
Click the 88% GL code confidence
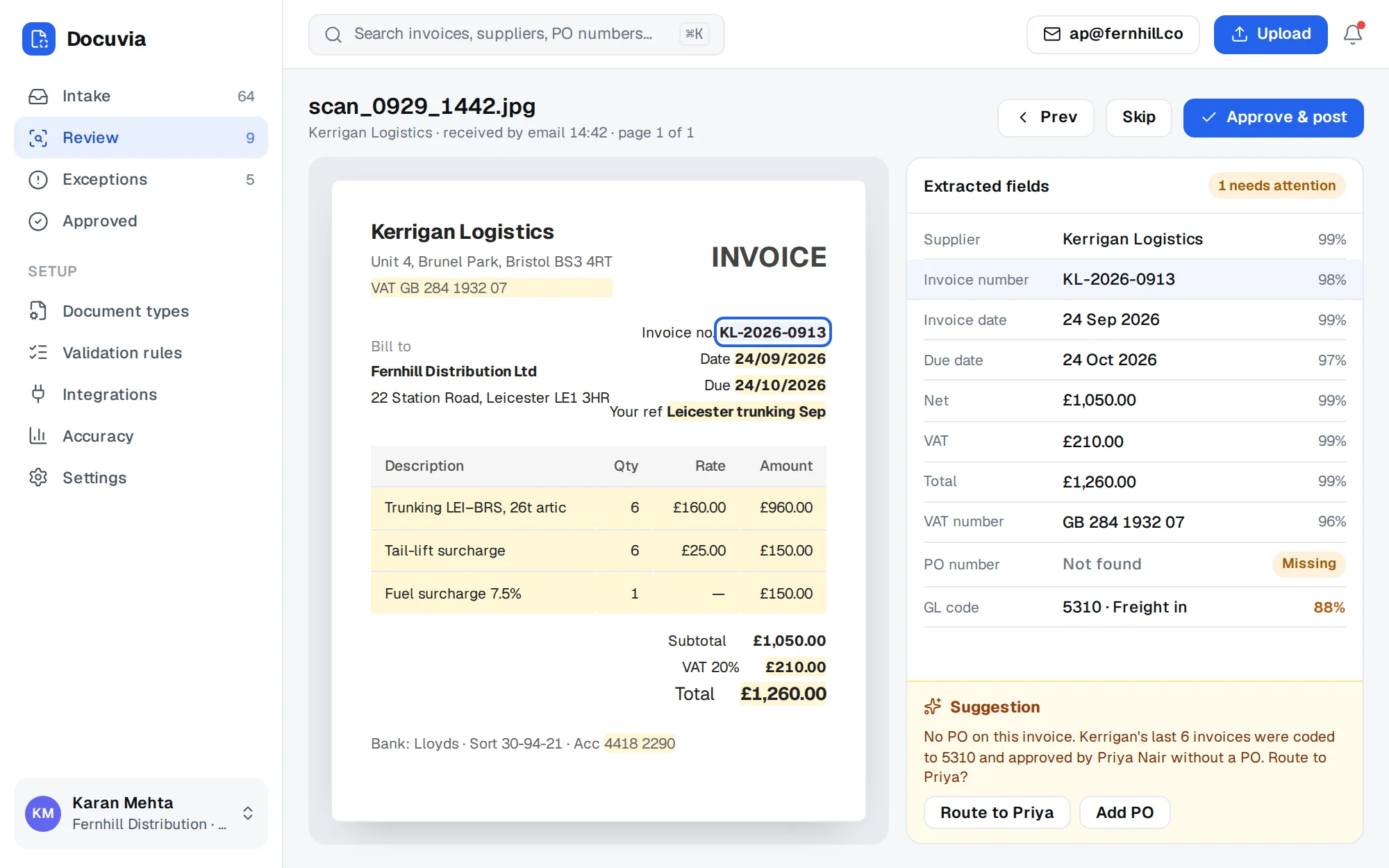pos(1329,607)
